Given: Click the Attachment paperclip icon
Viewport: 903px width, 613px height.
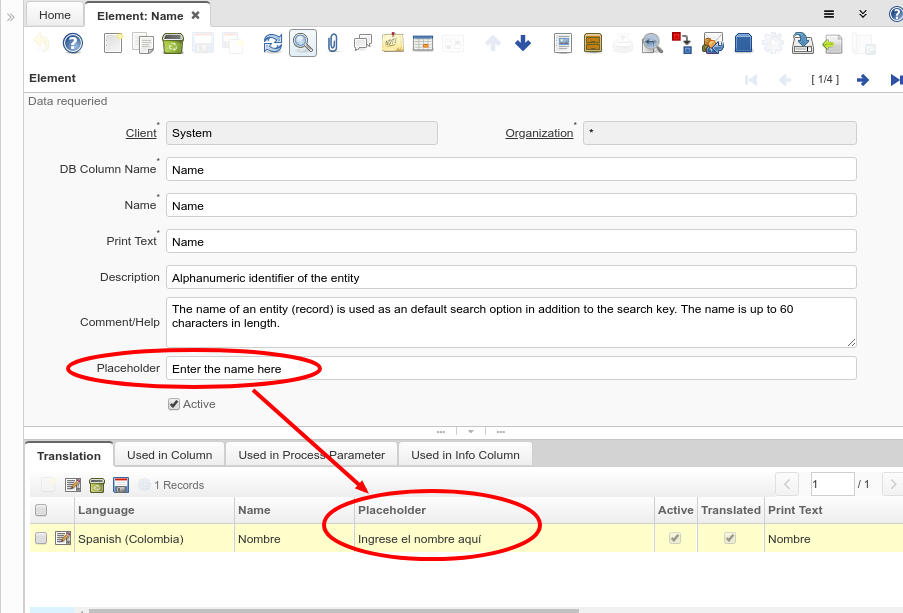Looking at the screenshot, I should 333,43.
